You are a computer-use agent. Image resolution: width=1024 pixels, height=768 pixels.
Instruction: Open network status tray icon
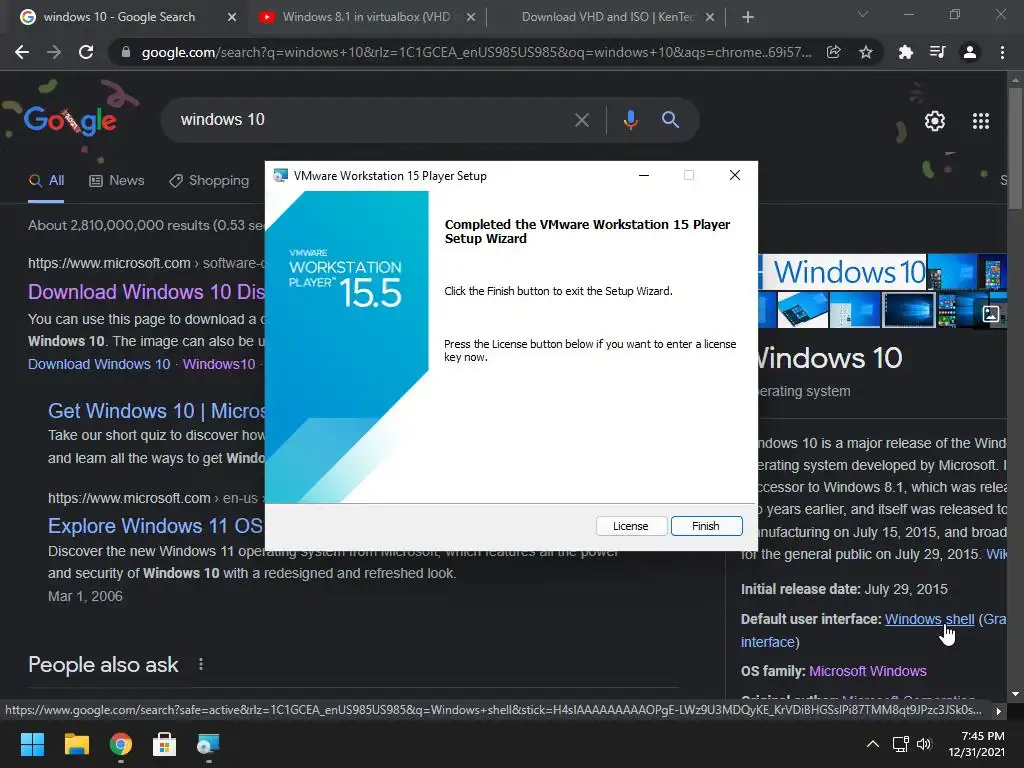tap(901, 744)
